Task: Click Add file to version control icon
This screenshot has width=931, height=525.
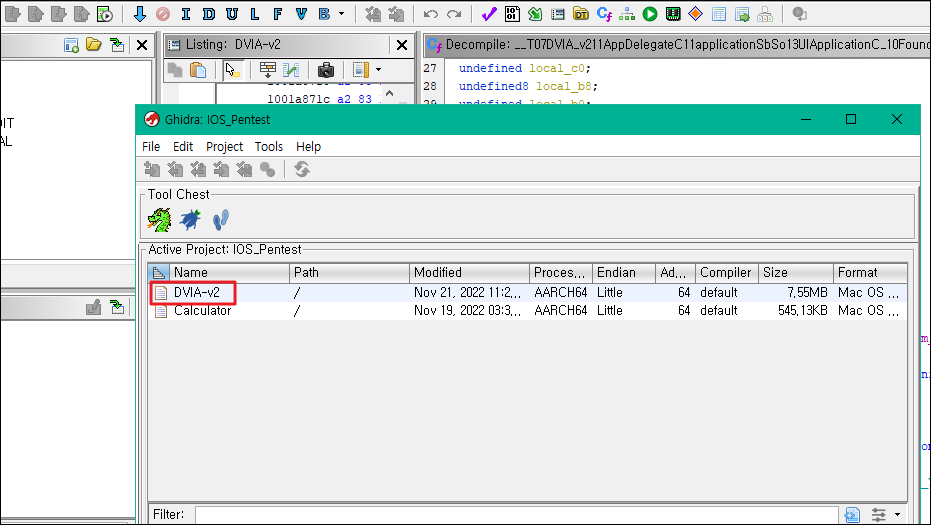Action: 152,170
